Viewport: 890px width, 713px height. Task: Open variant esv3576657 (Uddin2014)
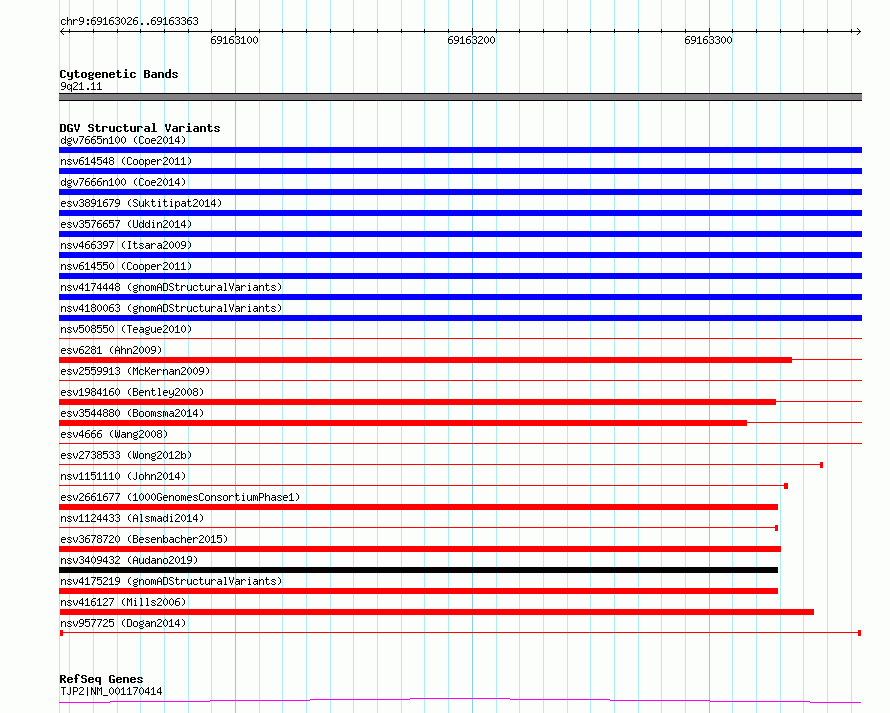pyautogui.click(x=126, y=224)
